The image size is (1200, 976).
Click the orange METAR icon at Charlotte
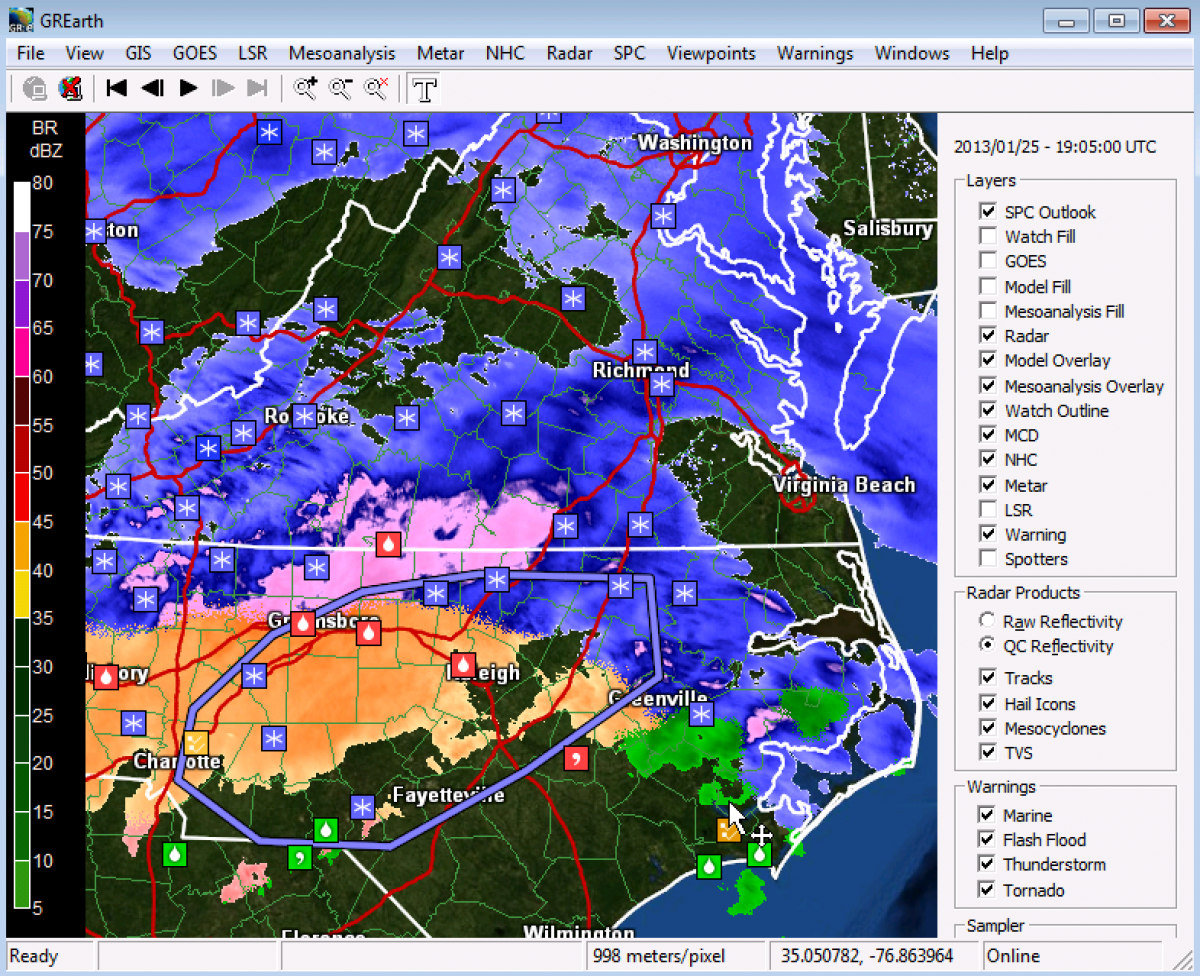pos(196,742)
